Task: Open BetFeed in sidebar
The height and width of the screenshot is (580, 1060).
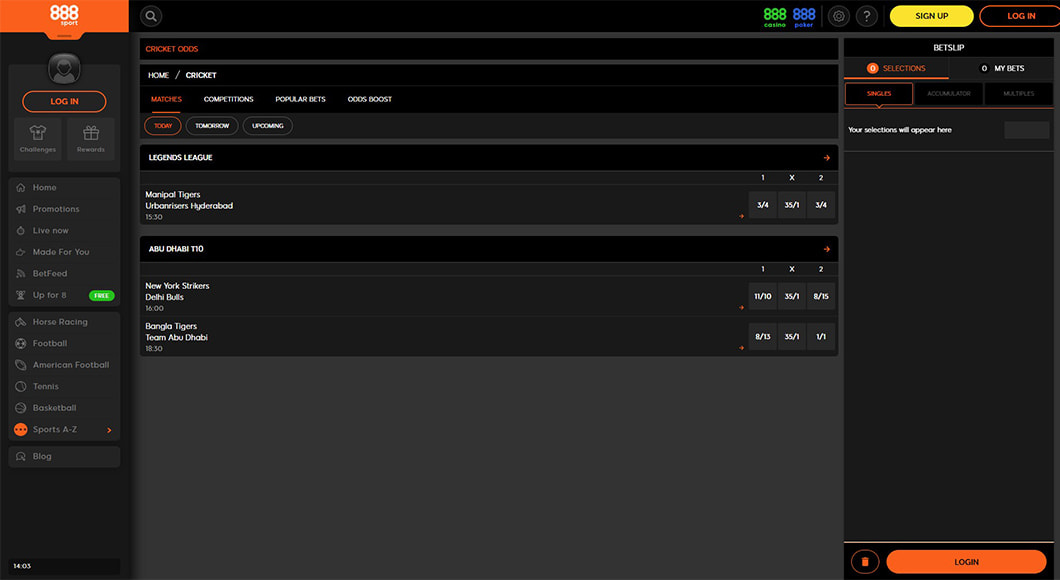Action: [64, 274]
